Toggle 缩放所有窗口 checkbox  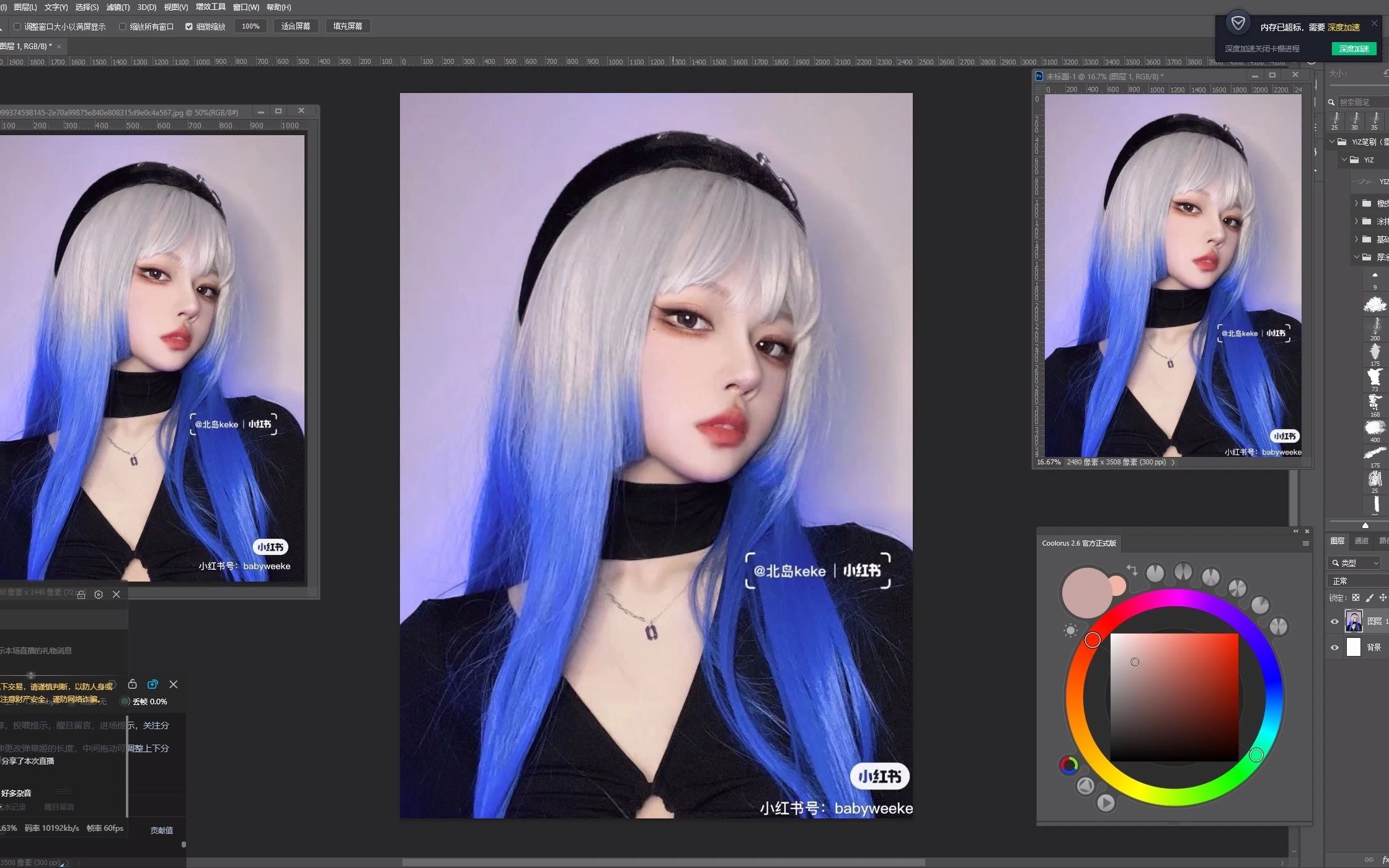point(122,27)
